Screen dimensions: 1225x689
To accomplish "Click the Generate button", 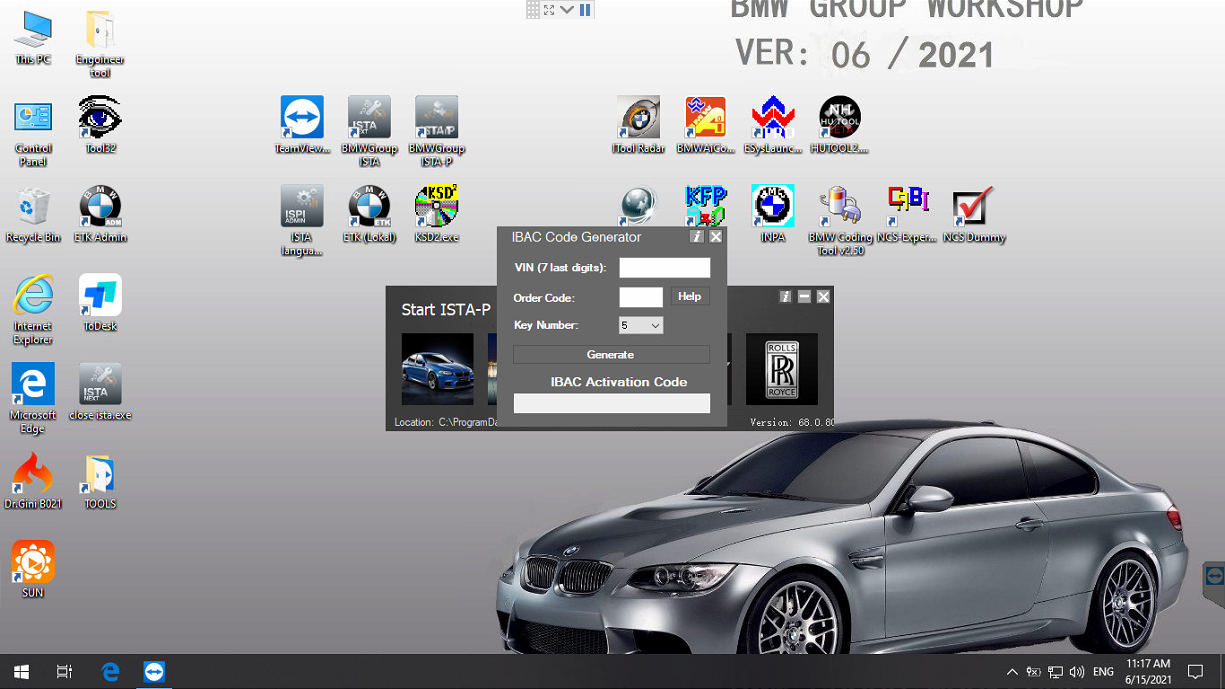I will coord(611,355).
